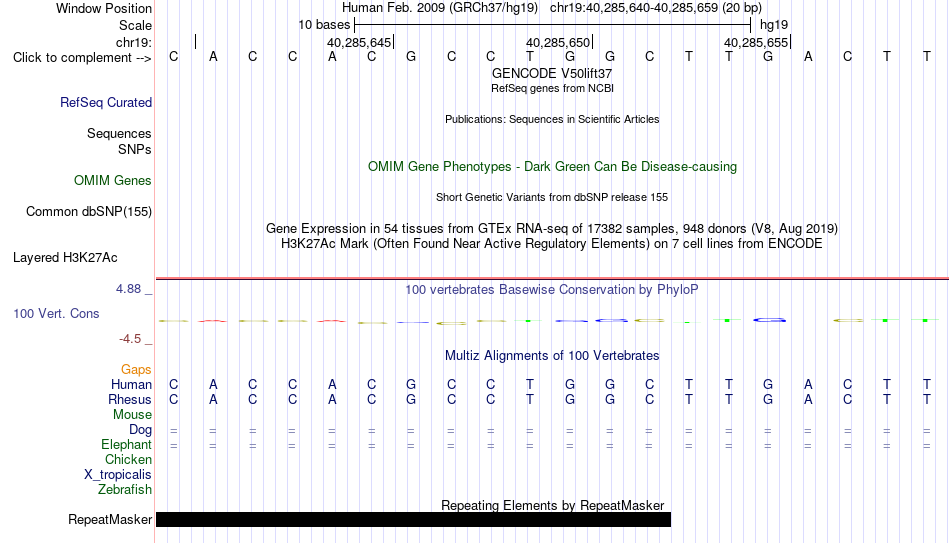Click the Sequences track label
This screenshot has height=543, width=950.
pyautogui.click(x=119, y=133)
